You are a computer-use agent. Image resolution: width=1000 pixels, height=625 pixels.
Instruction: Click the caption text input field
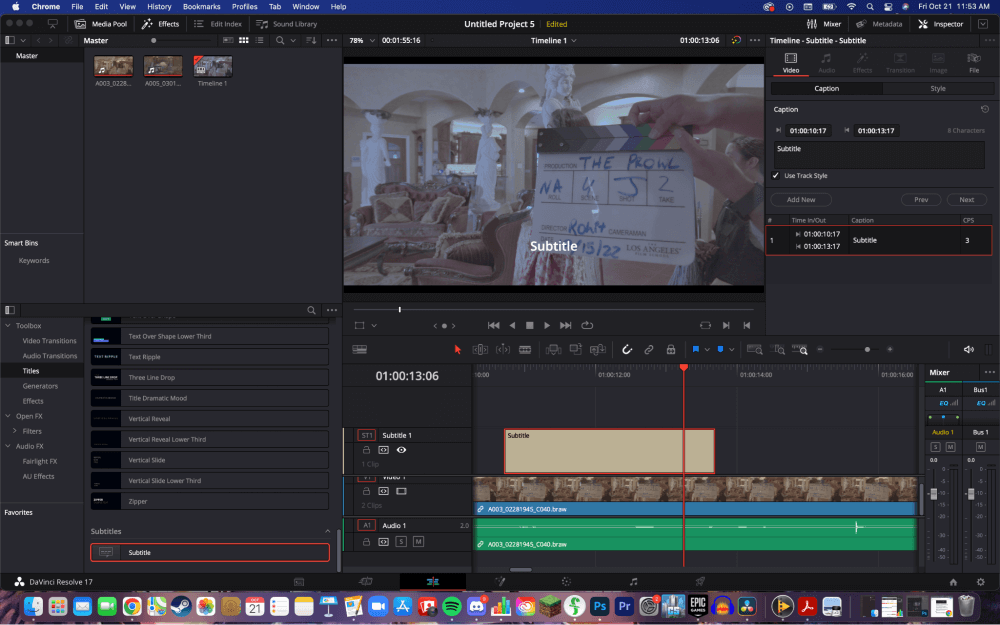879,155
